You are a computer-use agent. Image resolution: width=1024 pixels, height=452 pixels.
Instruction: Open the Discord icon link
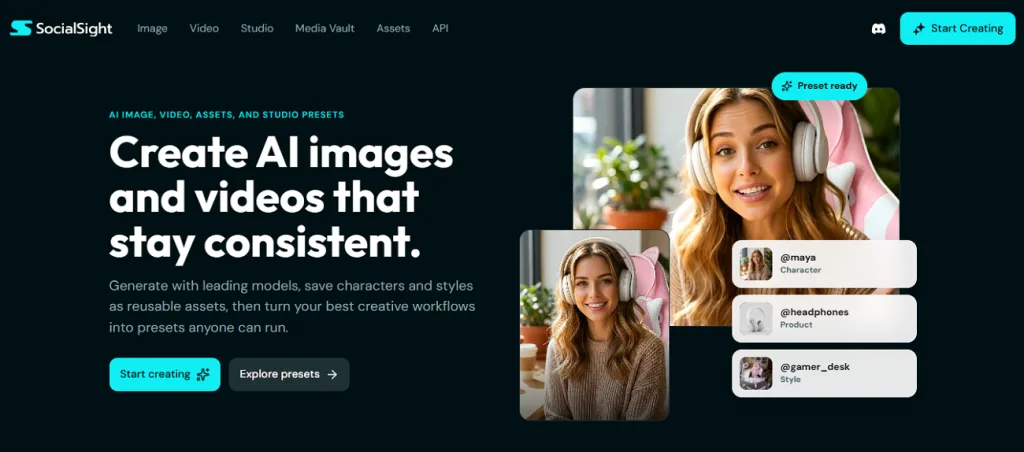pos(878,29)
